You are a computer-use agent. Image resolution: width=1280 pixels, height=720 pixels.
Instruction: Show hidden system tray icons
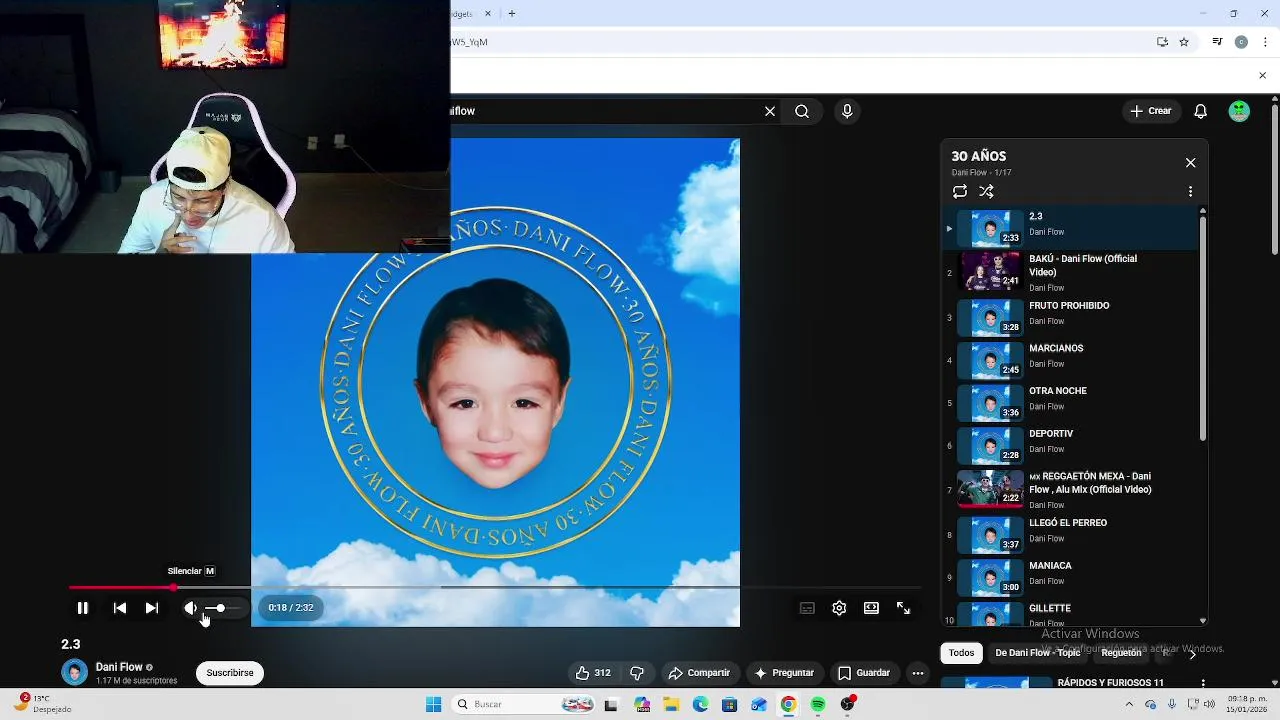pyautogui.click(x=1129, y=705)
